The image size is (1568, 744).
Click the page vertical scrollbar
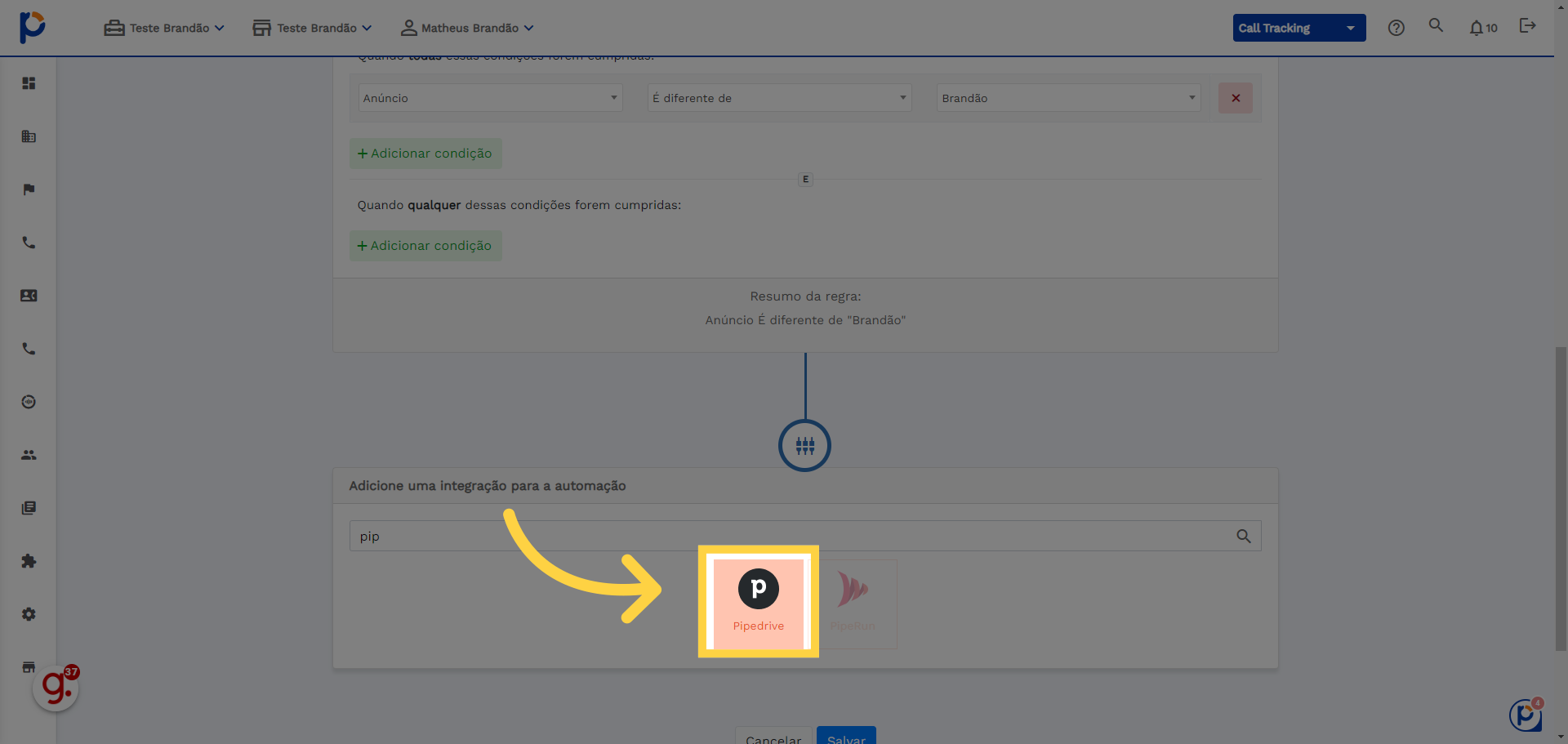coord(1561,498)
